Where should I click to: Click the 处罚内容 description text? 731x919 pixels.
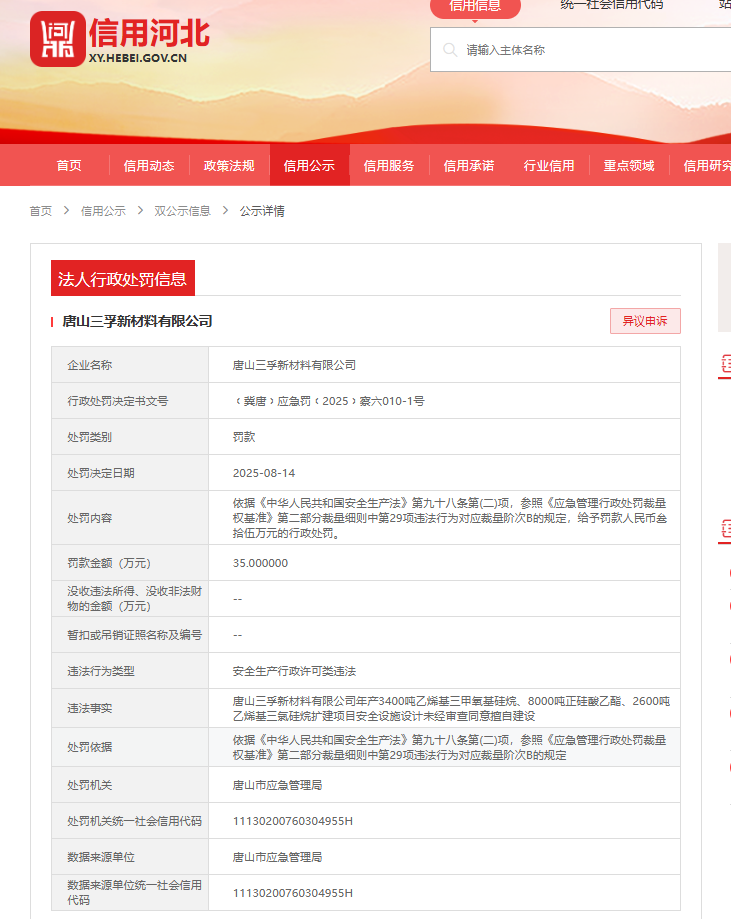pos(450,518)
